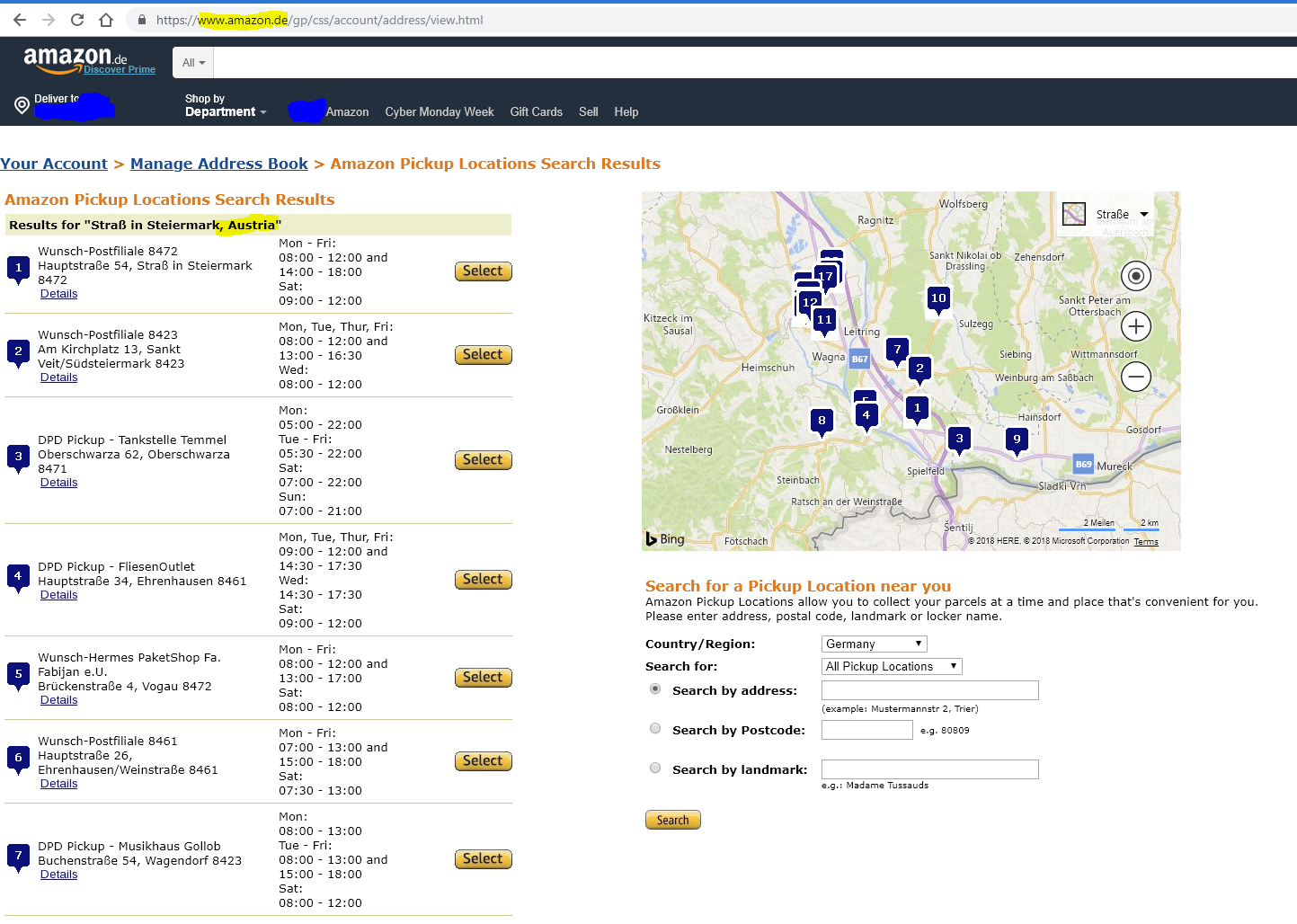Open Gift Cards in navigation

[x=536, y=111]
